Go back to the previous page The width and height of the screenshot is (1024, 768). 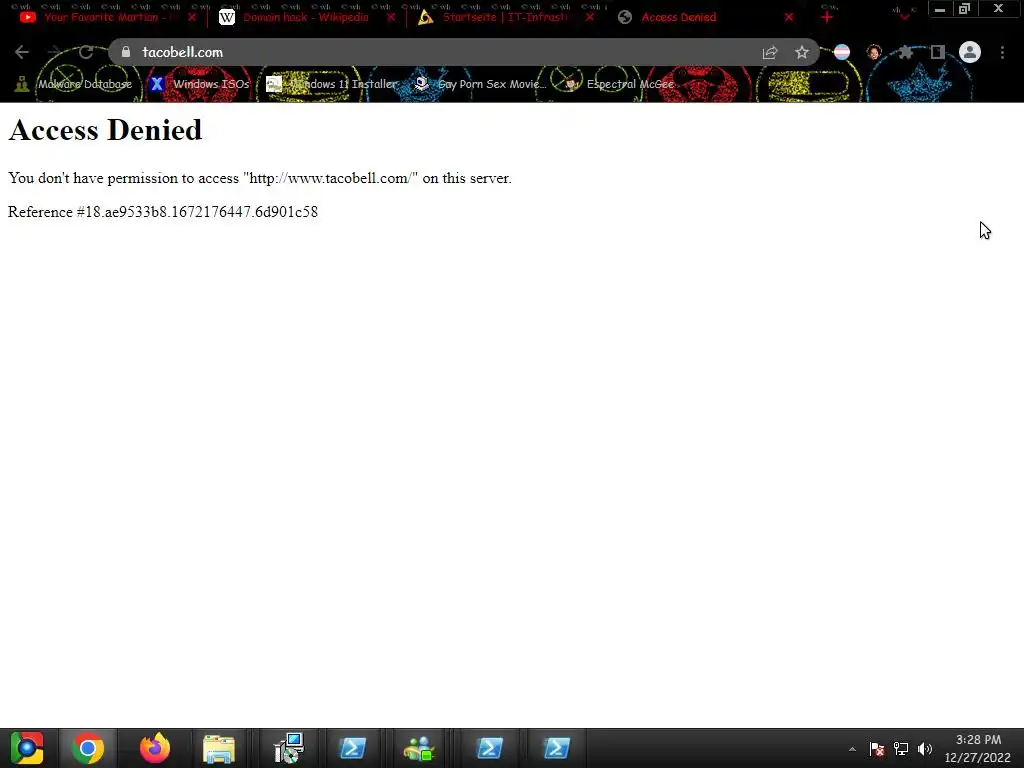coord(22,52)
